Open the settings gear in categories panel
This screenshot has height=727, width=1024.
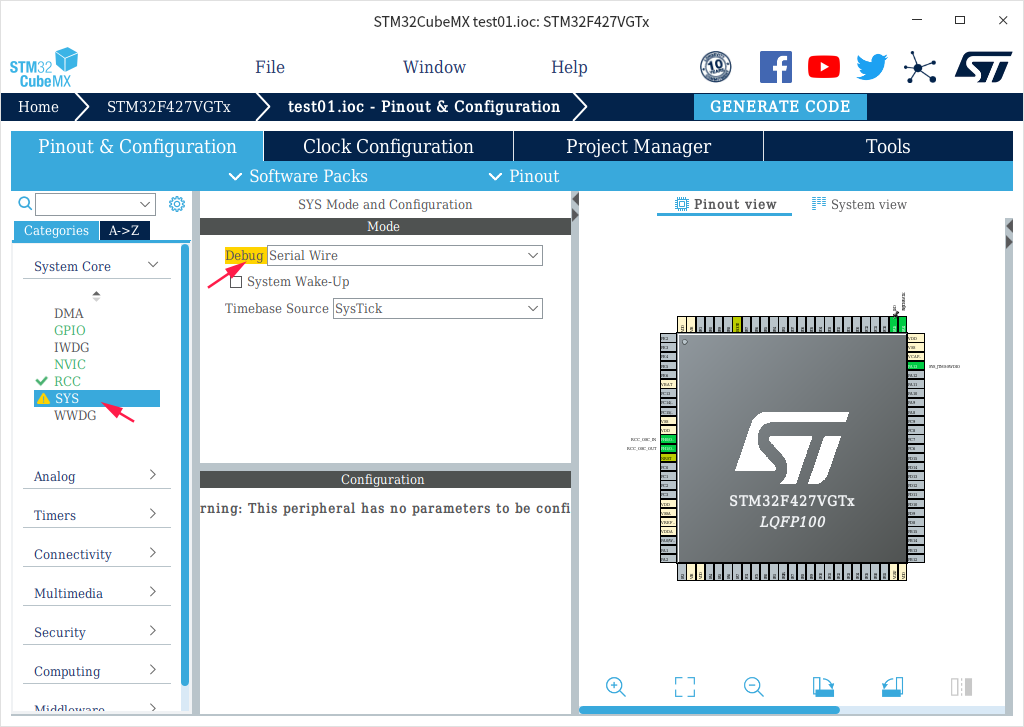click(176, 204)
